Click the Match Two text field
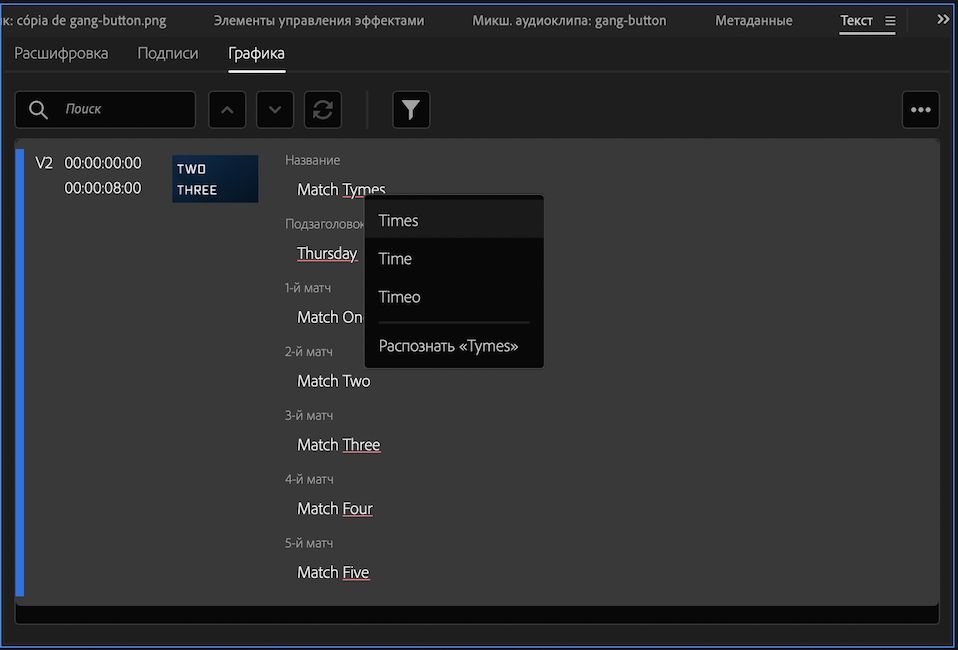The image size is (958, 650). (334, 381)
